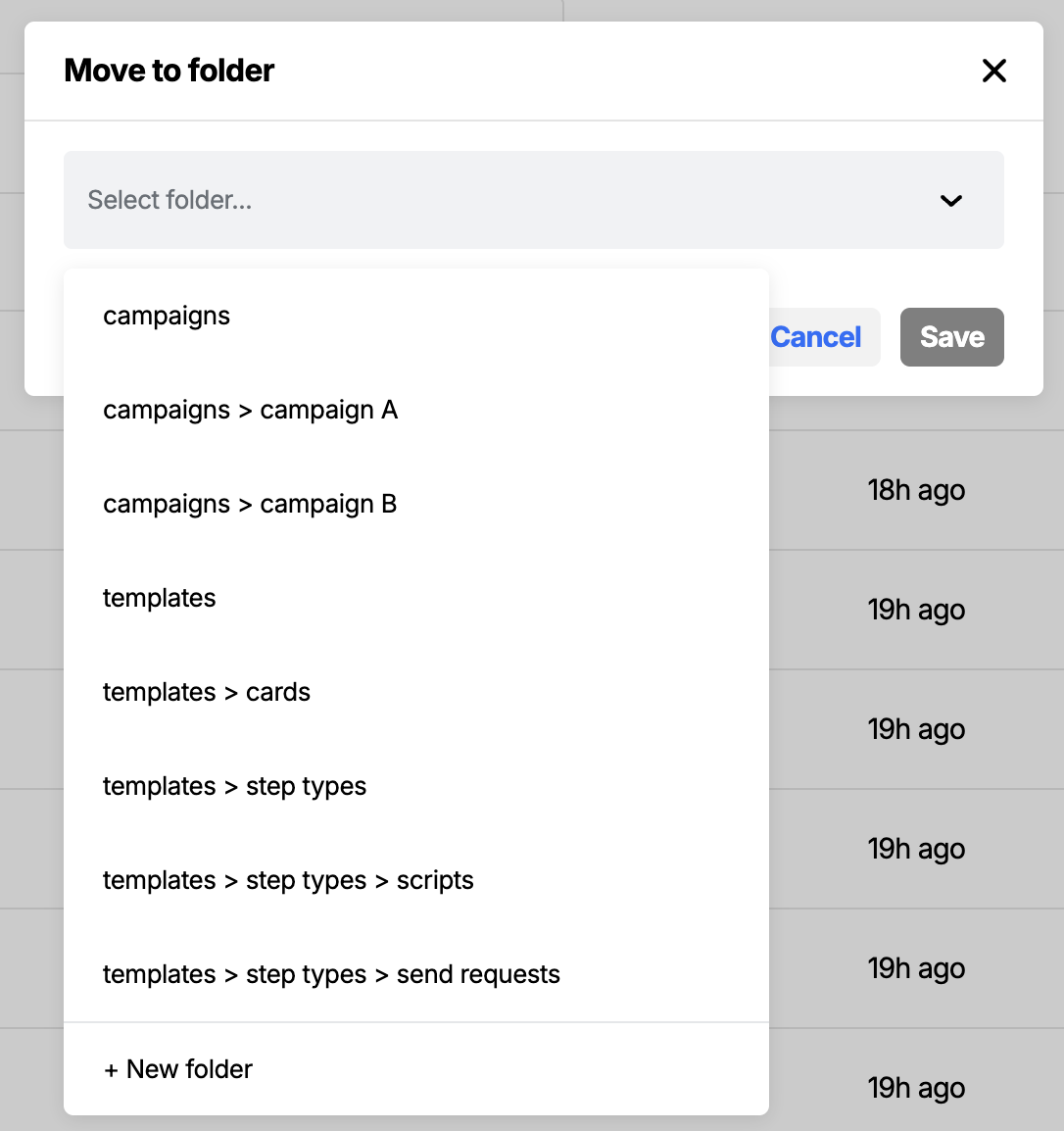Click the 18h ago timestamp row
This screenshot has height=1131, width=1064.
point(916,490)
